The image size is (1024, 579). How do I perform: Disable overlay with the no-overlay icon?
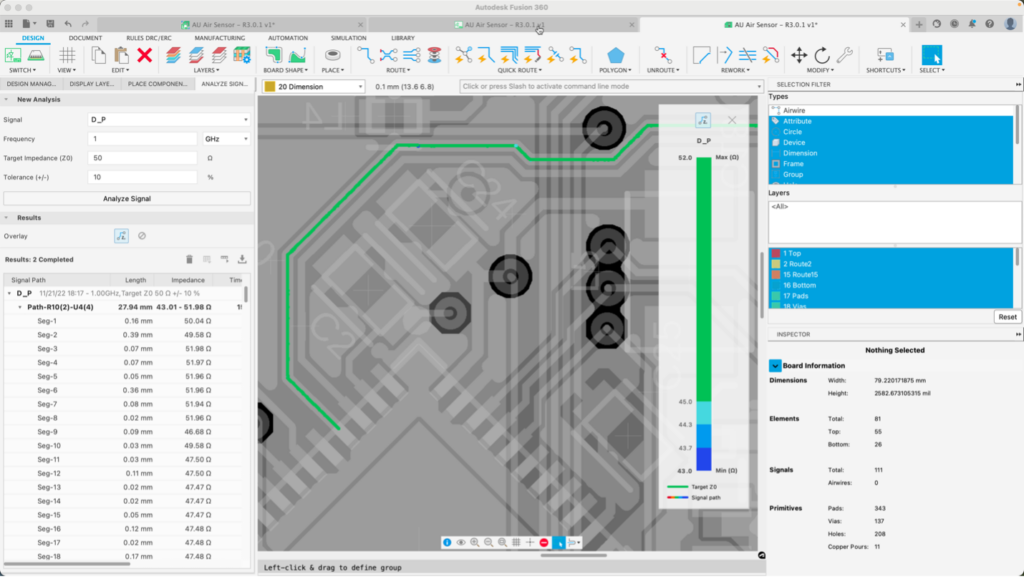click(x=142, y=236)
